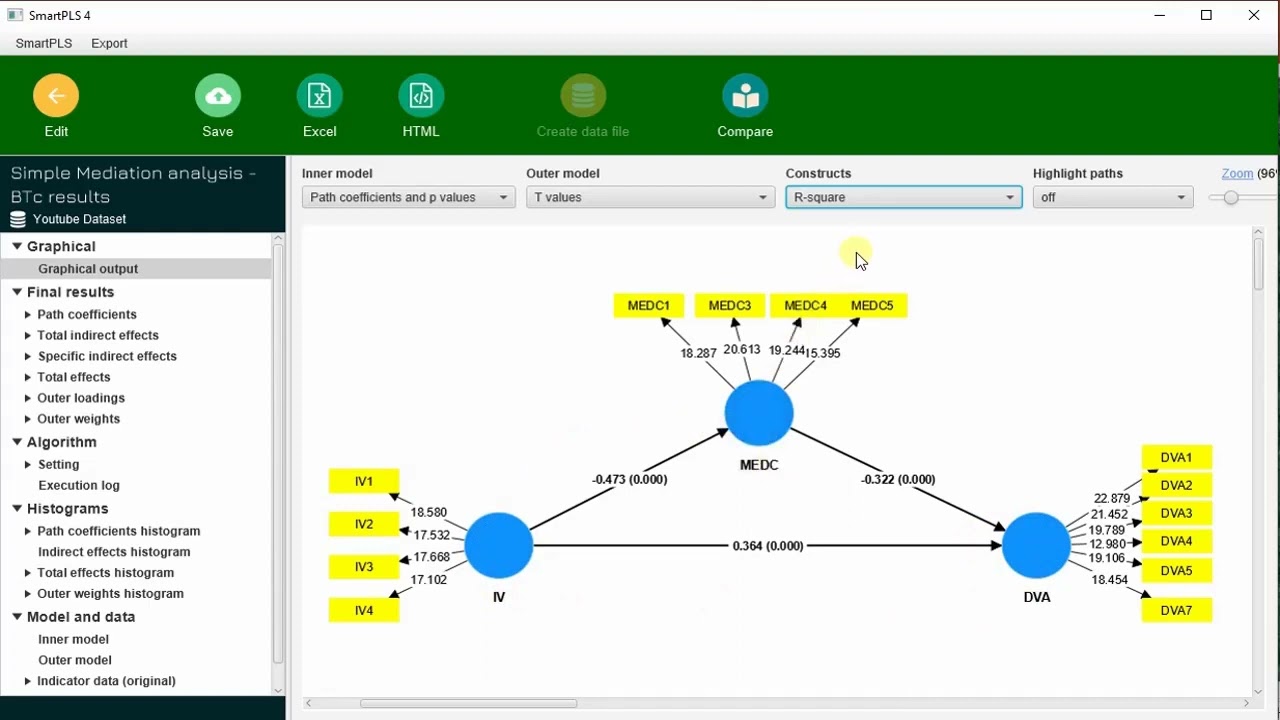
Task: Open the Inner model dropdown
Action: tap(409, 197)
